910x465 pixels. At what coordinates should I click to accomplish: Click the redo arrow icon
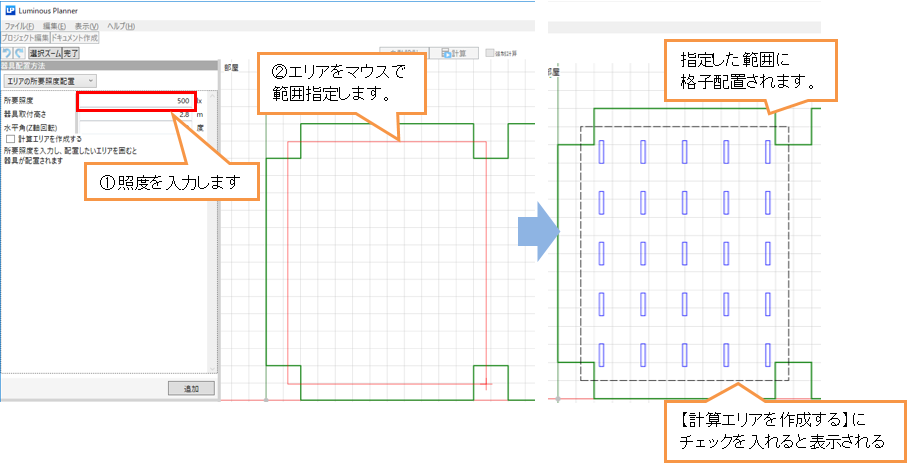[x=20, y=52]
